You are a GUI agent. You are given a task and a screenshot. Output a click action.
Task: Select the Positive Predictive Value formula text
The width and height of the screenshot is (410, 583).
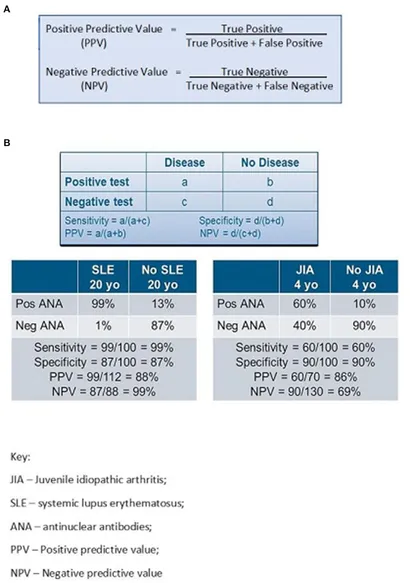pyautogui.click(x=184, y=36)
